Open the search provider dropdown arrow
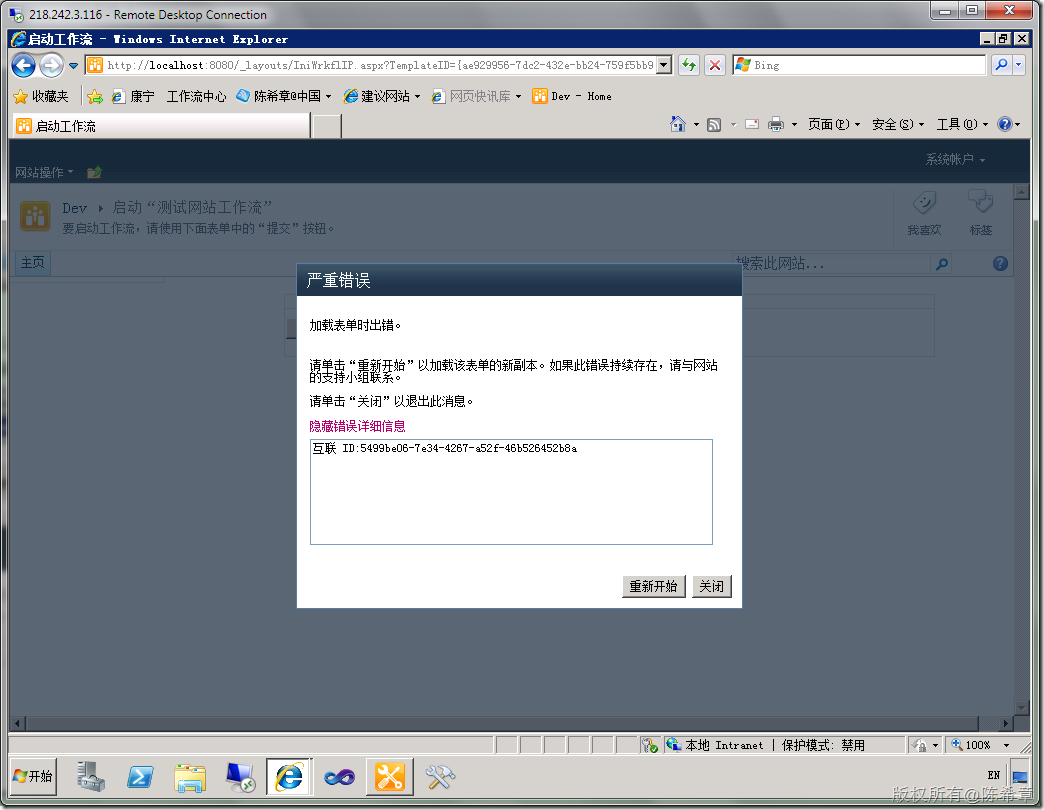 [1019, 65]
